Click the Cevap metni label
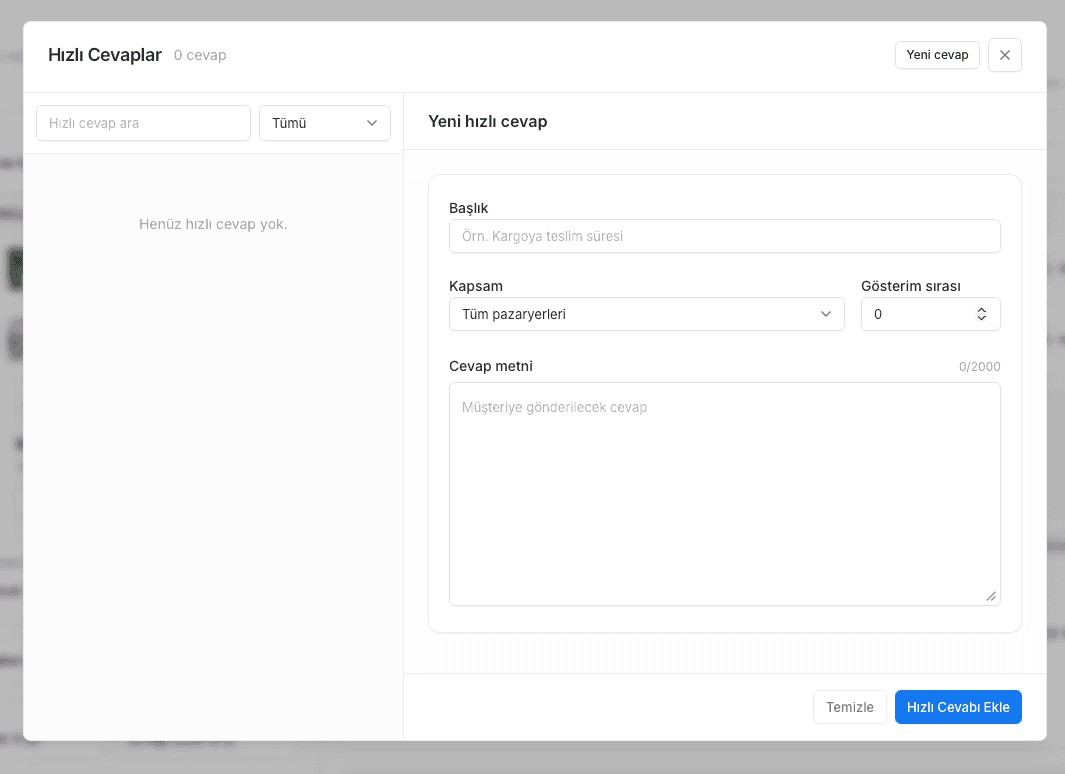 (x=491, y=366)
